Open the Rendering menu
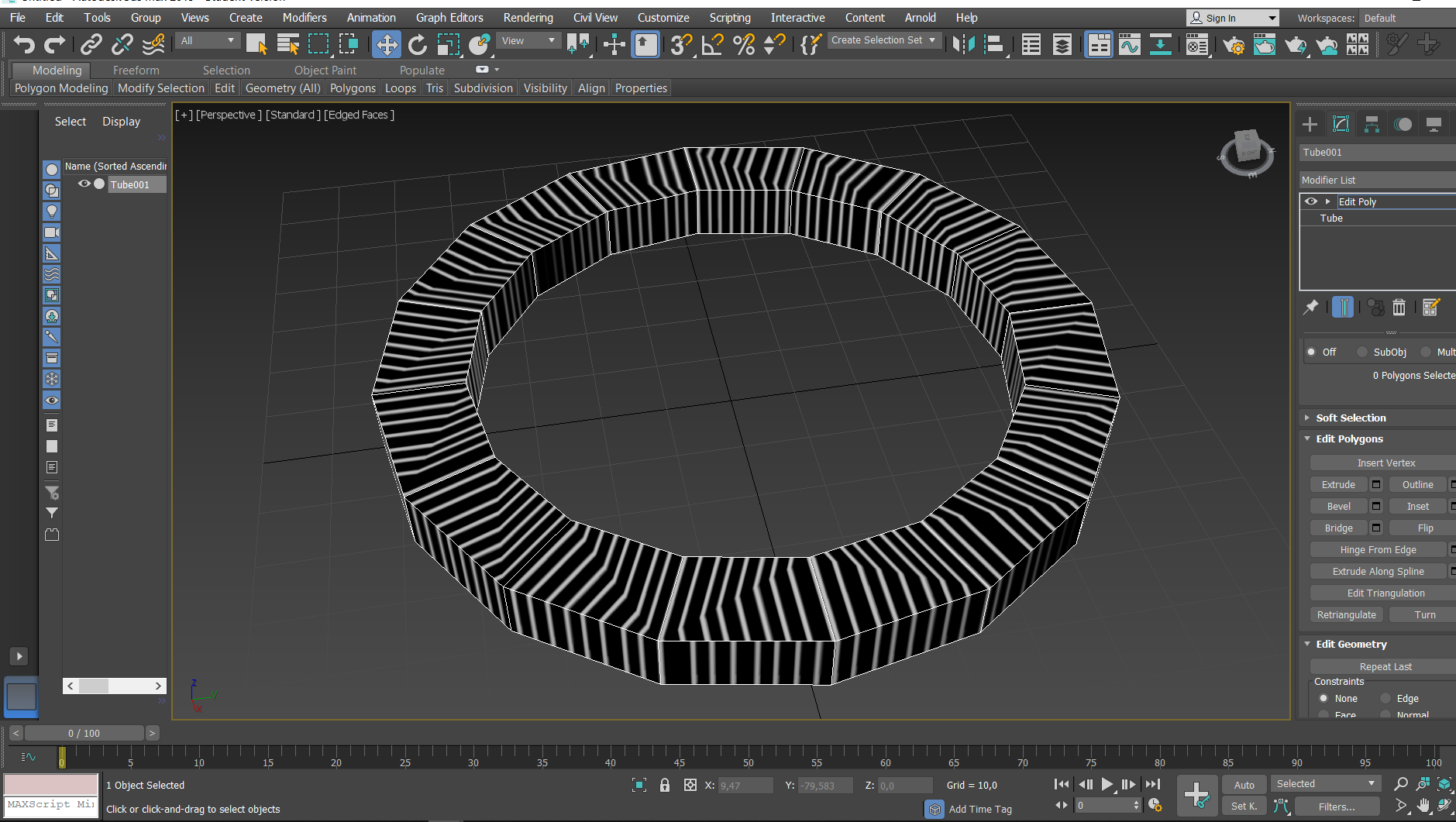The image size is (1456, 822). pyautogui.click(x=528, y=17)
